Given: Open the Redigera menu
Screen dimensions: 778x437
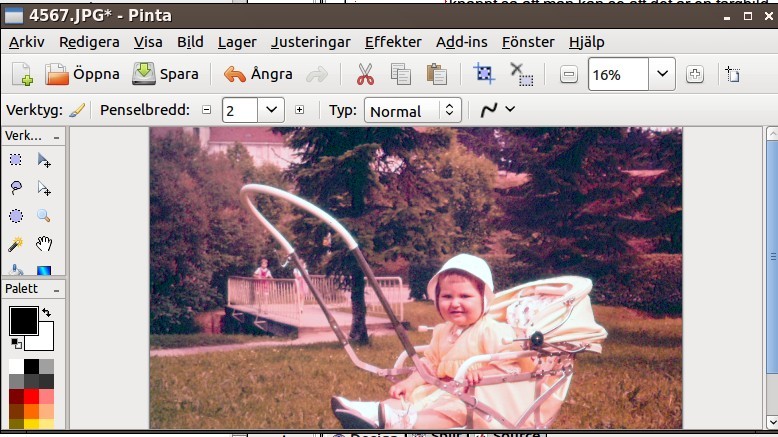Looking at the screenshot, I should (x=89, y=42).
